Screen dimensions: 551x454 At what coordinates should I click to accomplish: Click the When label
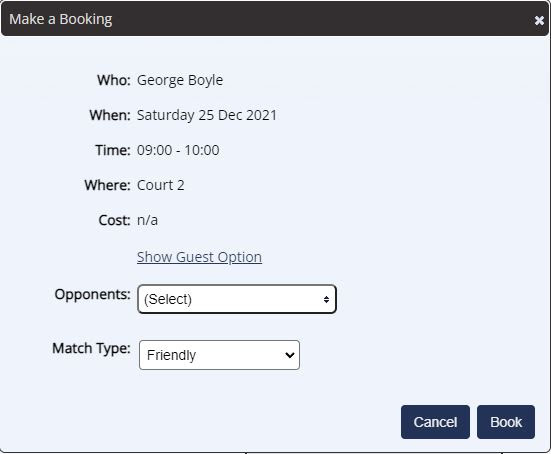[x=110, y=115]
